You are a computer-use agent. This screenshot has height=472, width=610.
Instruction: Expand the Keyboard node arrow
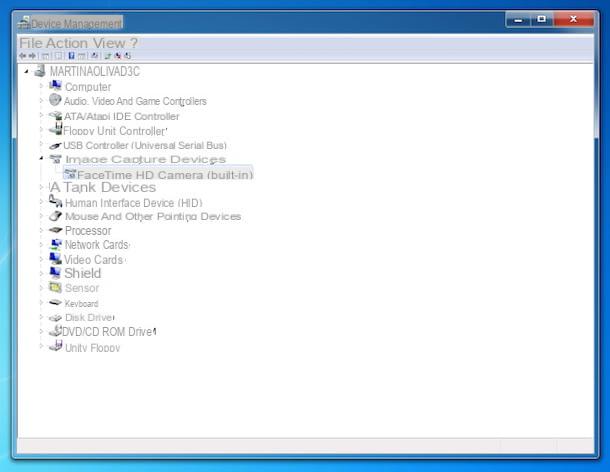point(41,303)
